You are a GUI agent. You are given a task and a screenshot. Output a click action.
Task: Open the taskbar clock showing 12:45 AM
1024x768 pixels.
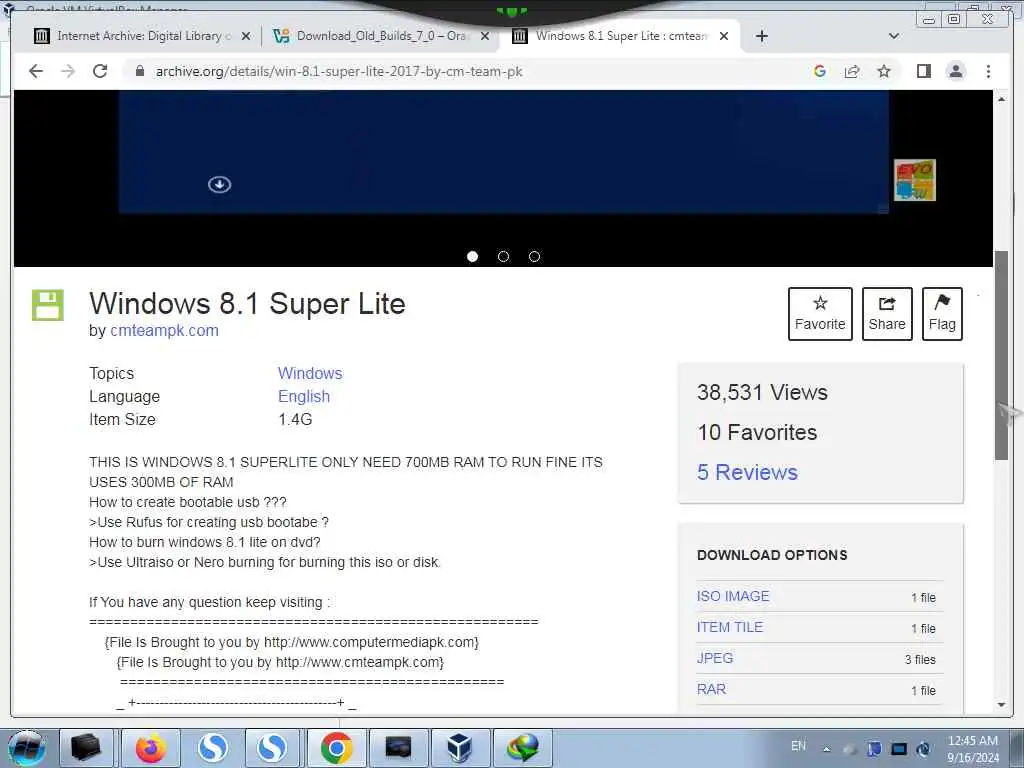pyautogui.click(x=973, y=749)
